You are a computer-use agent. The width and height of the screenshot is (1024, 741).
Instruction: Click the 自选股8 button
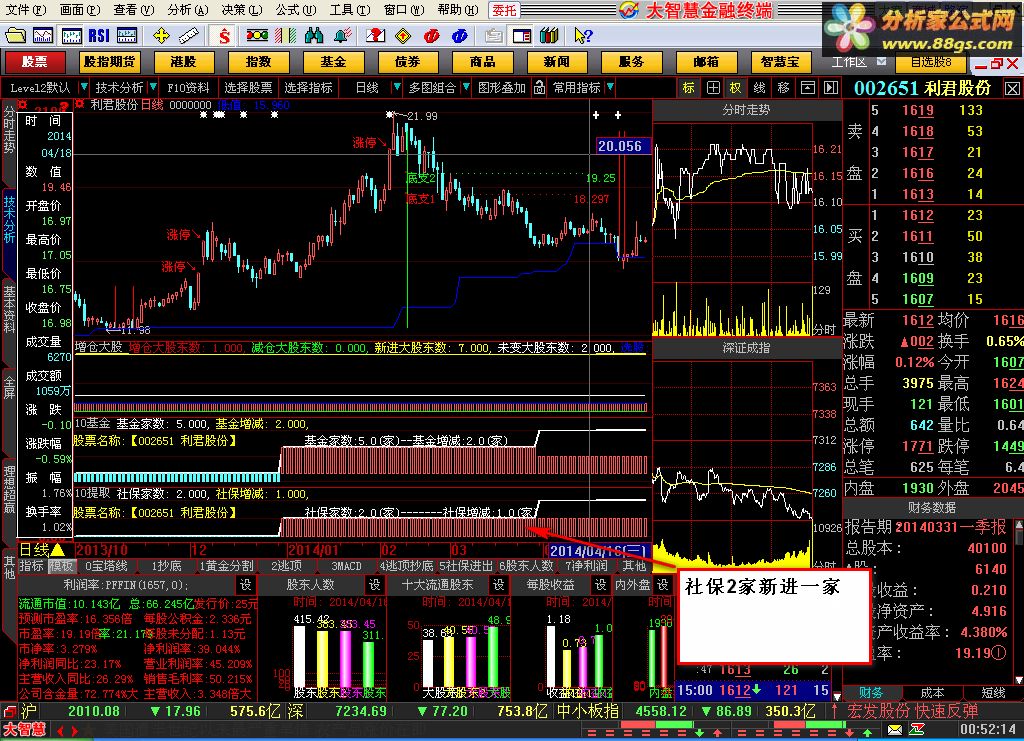pyautogui.click(x=931, y=62)
